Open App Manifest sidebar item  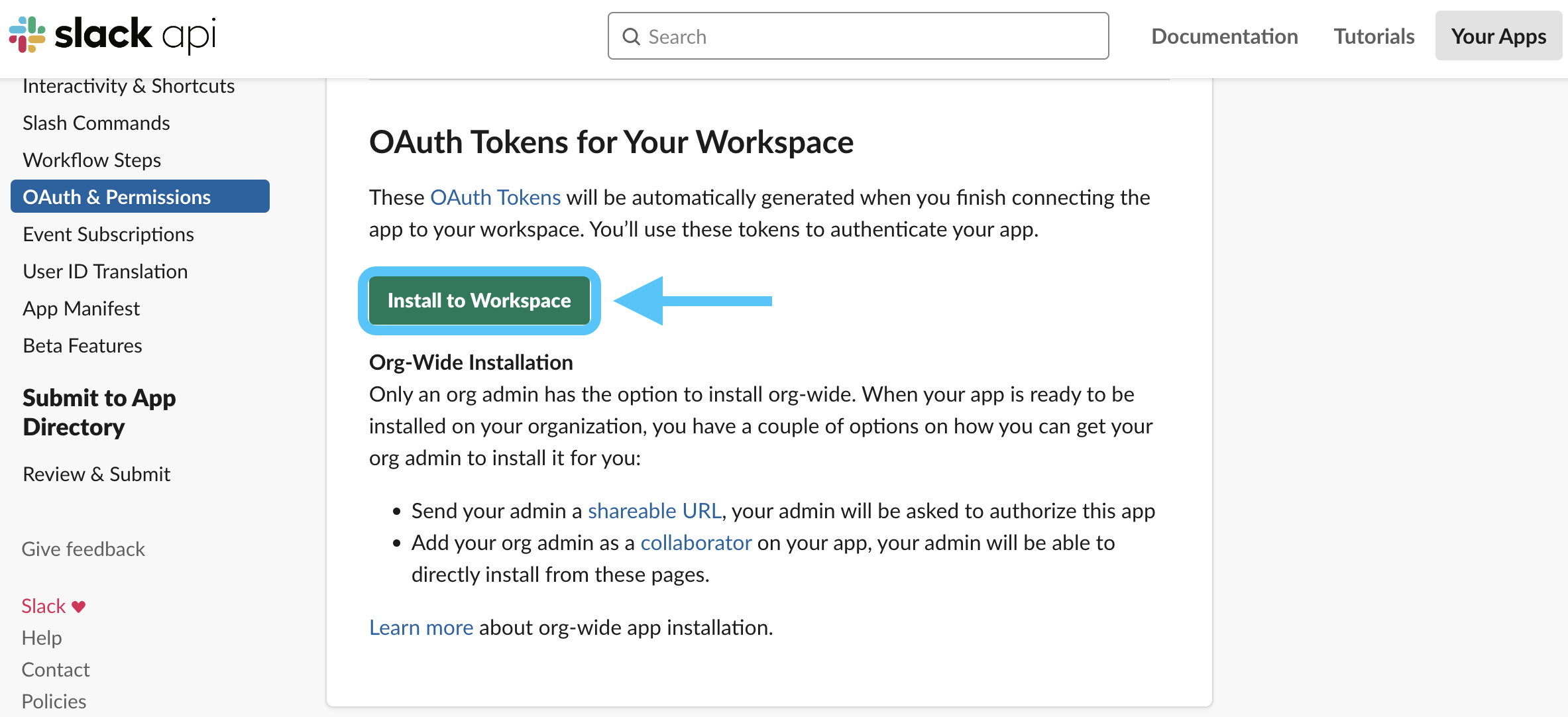point(81,309)
